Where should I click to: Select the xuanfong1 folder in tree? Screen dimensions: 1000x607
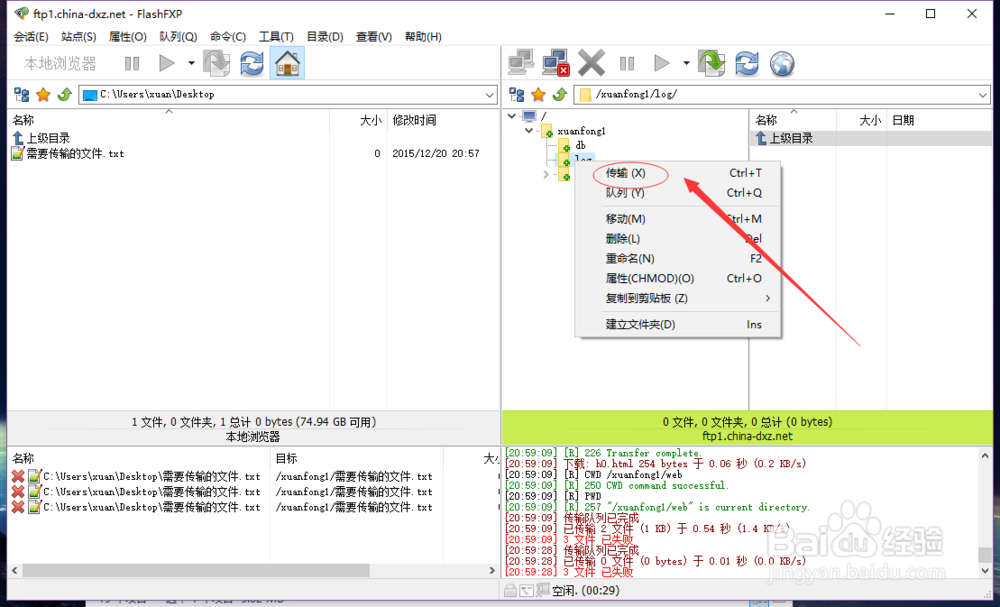pyautogui.click(x=581, y=131)
